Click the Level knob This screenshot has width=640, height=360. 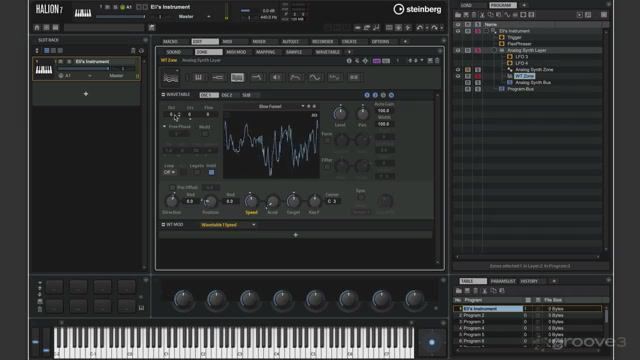point(340,113)
